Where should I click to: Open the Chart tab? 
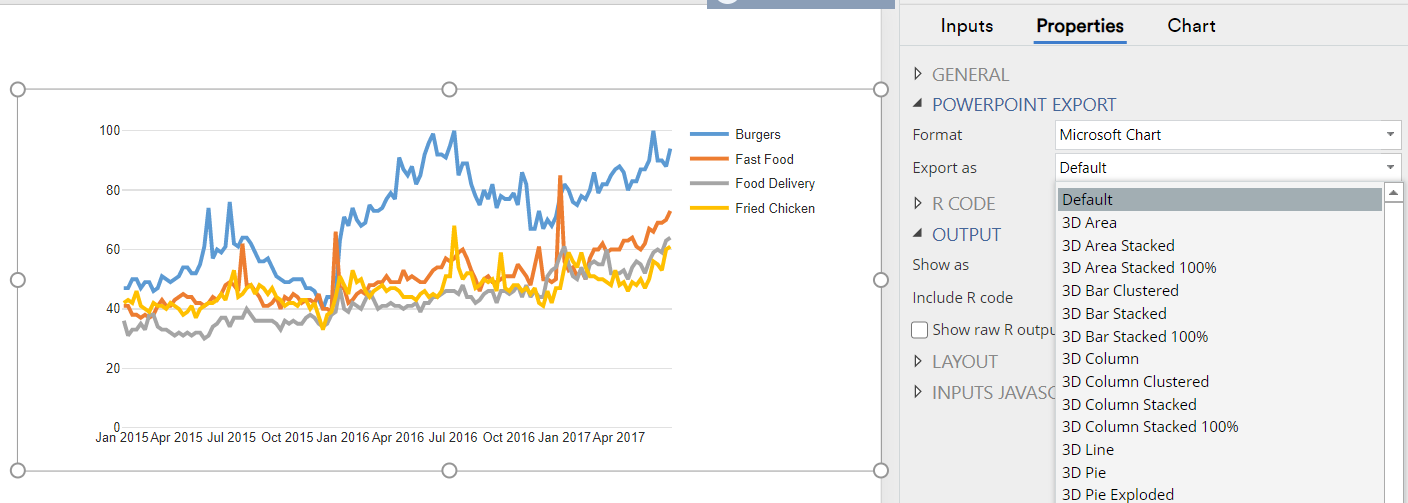(1191, 26)
